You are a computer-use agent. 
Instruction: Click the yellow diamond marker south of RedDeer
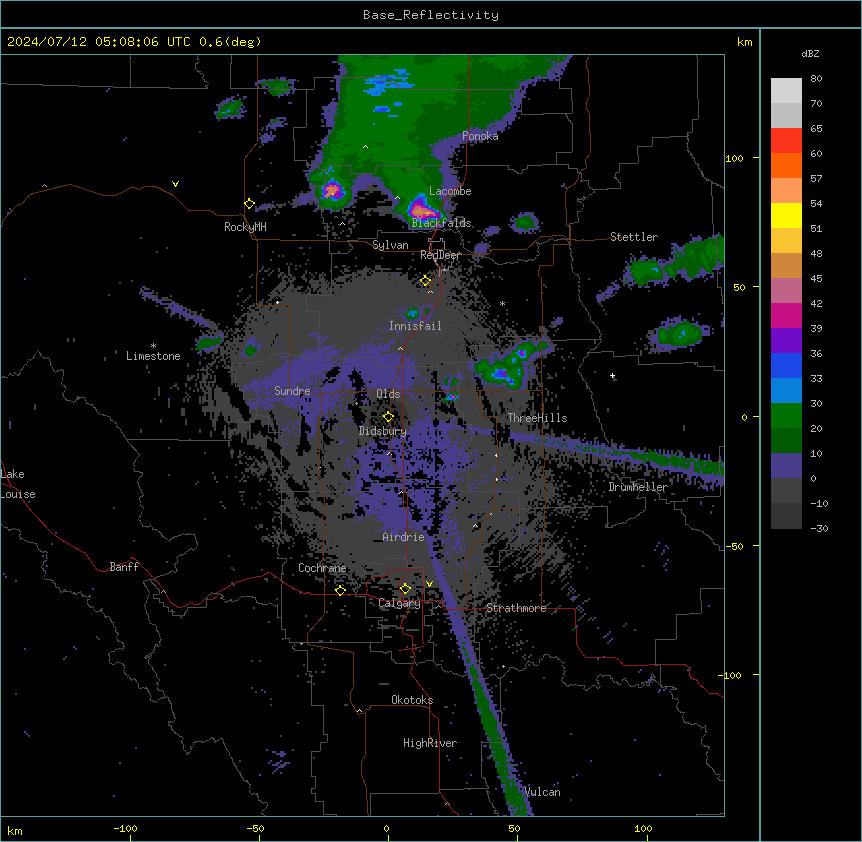[x=426, y=281]
